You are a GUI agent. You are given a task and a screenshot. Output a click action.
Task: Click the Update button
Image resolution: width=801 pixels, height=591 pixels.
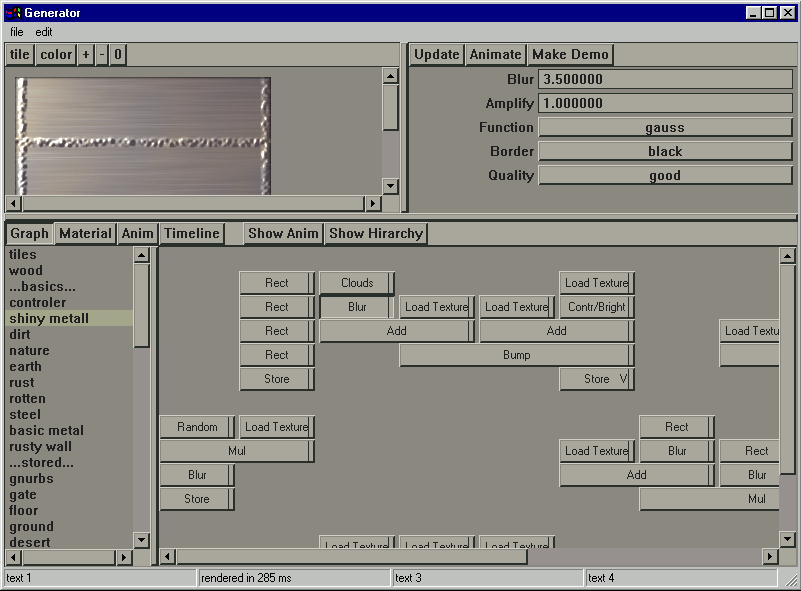tap(437, 55)
